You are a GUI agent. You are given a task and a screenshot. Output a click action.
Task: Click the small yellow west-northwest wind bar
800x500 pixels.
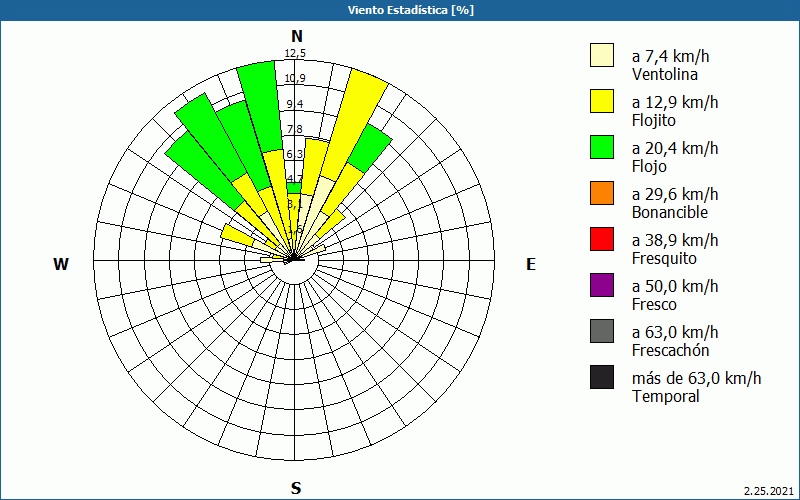[238, 235]
